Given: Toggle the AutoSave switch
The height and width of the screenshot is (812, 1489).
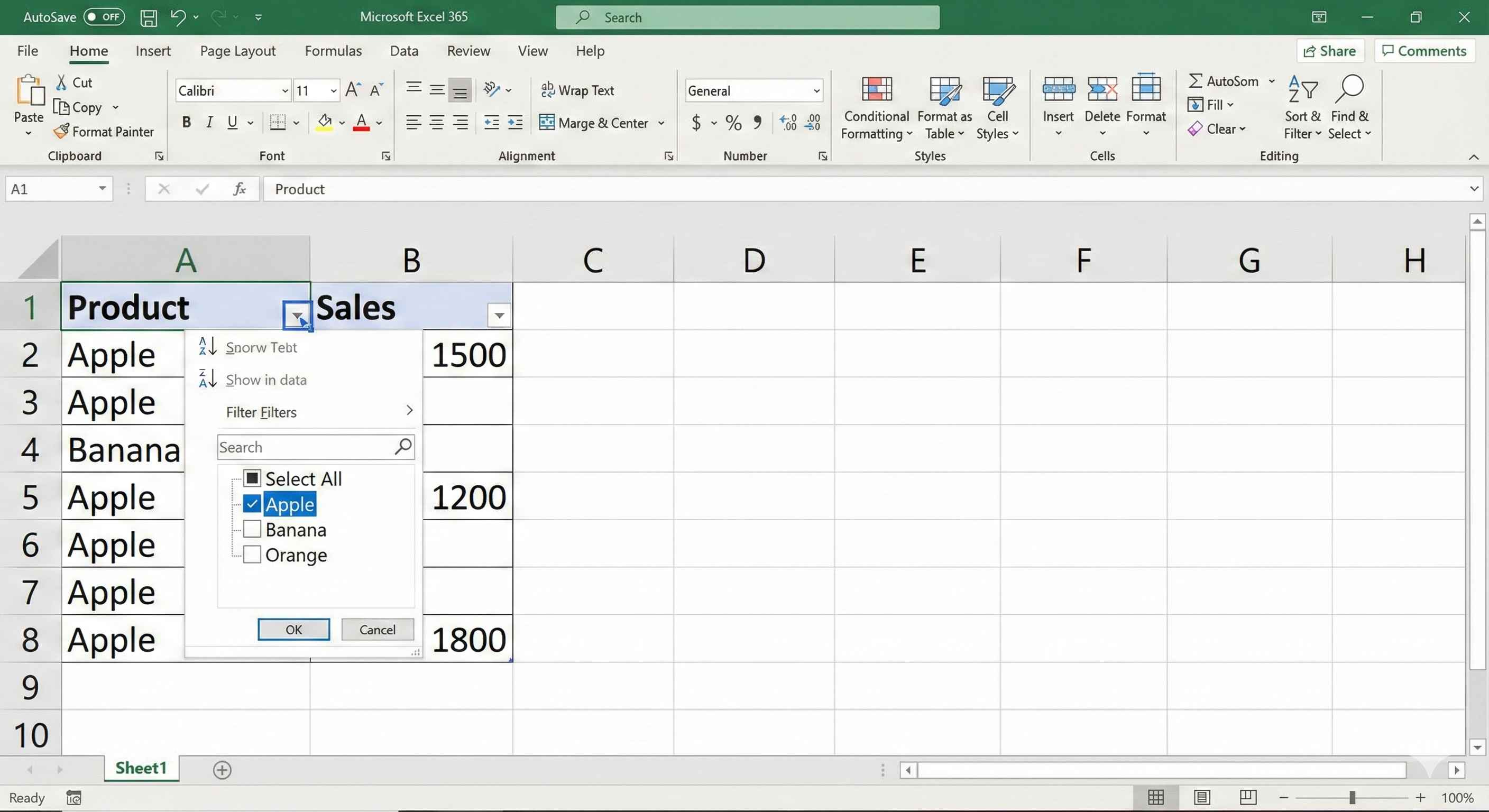Looking at the screenshot, I should point(104,17).
